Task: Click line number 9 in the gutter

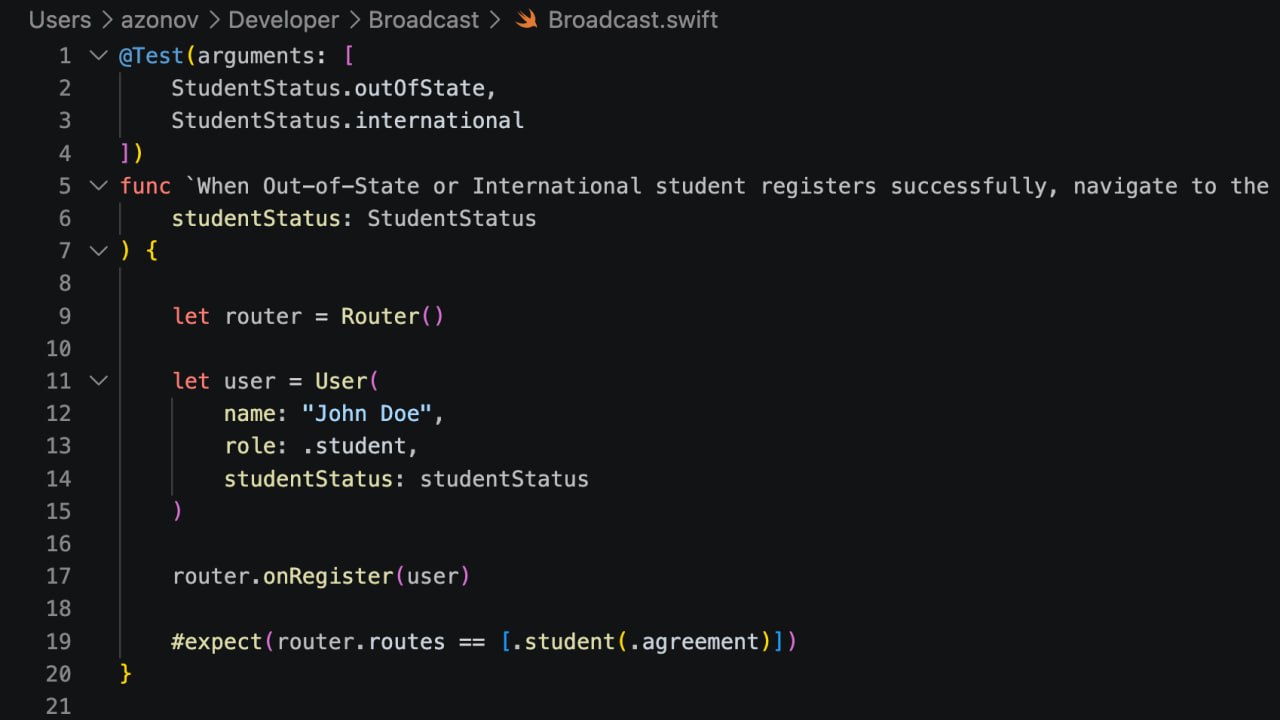Action: 65,316
